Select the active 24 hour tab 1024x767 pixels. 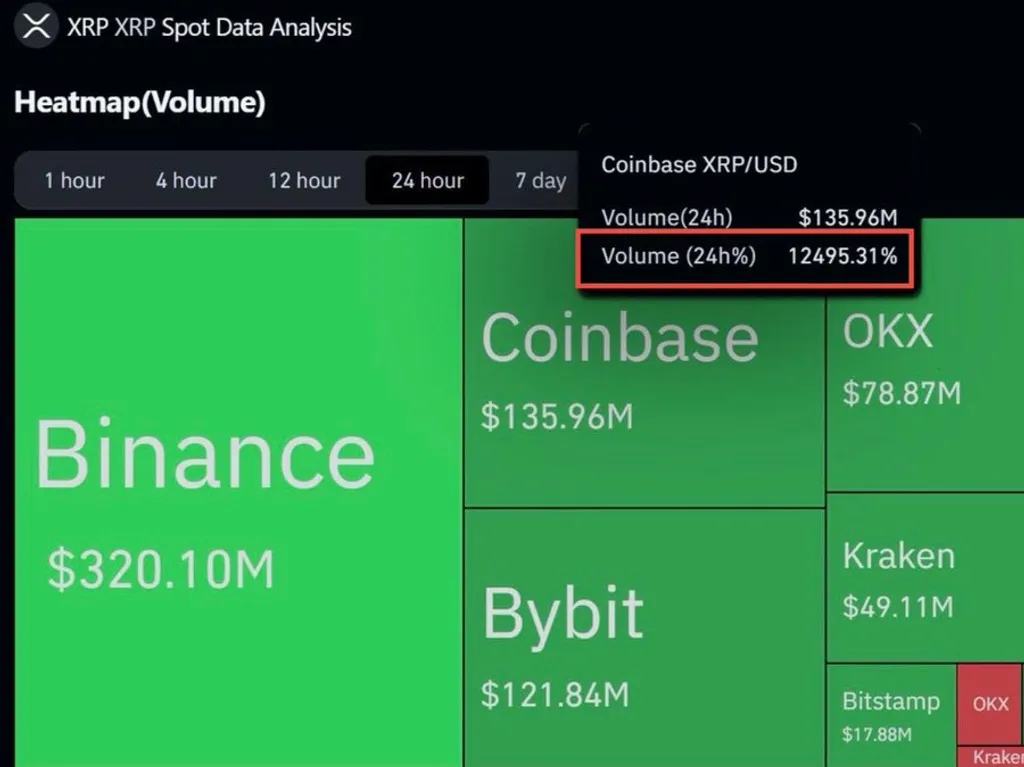tap(427, 181)
